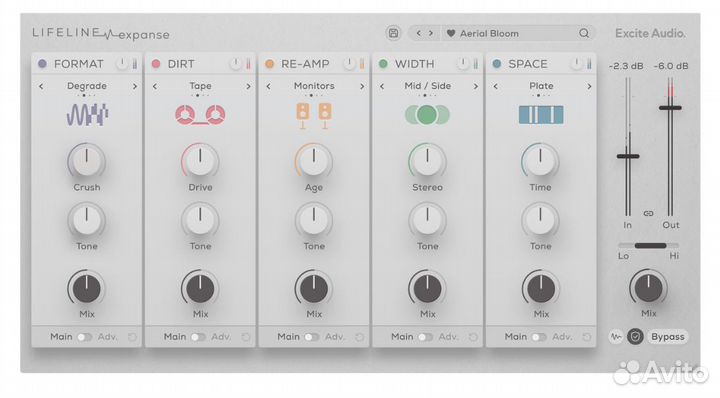Reset the DIRT module with its reset icon
This screenshot has height=398, width=720.
click(246, 337)
